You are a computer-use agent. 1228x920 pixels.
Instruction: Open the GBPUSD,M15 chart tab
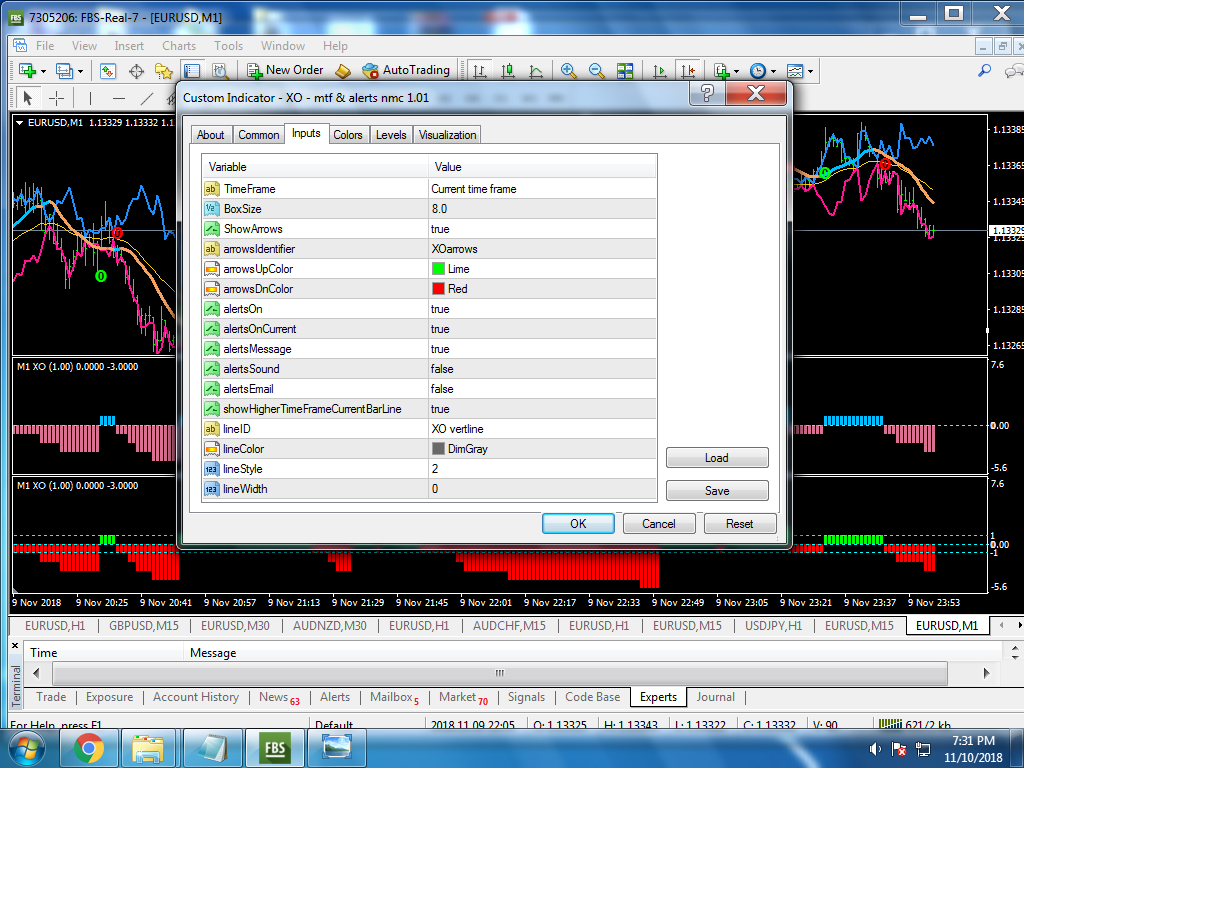143,626
